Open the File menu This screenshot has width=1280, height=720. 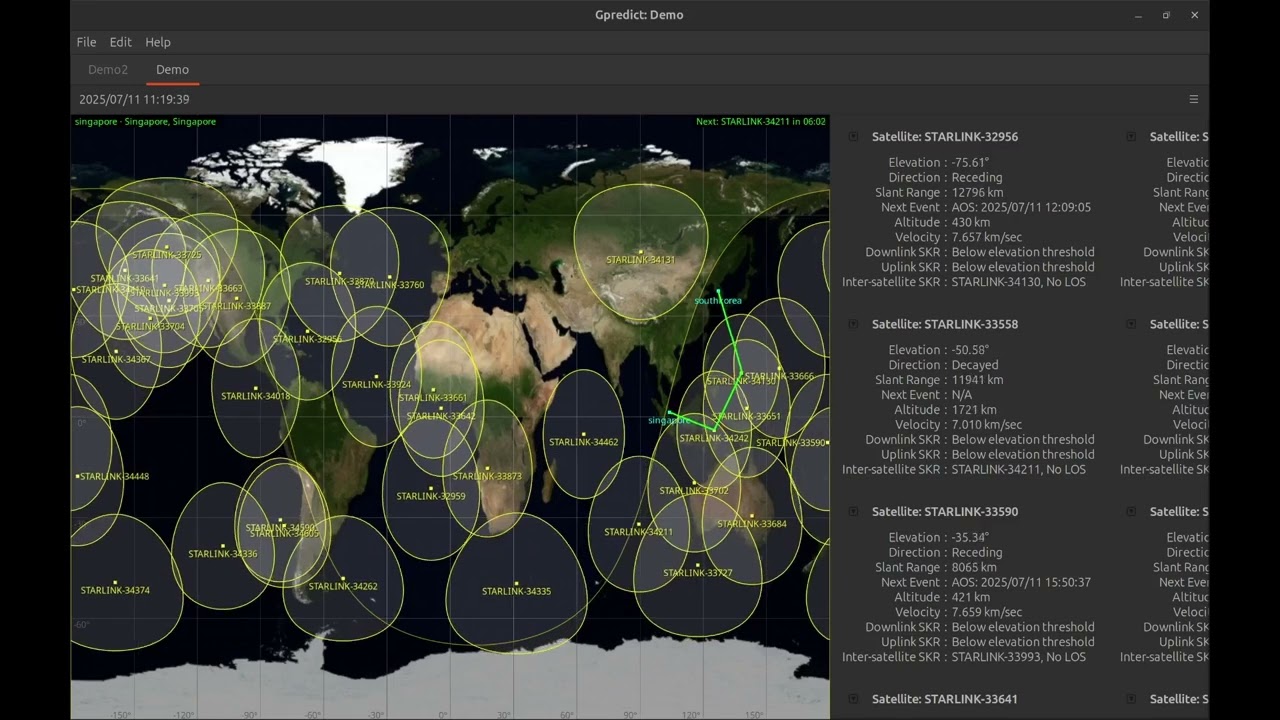click(x=87, y=42)
